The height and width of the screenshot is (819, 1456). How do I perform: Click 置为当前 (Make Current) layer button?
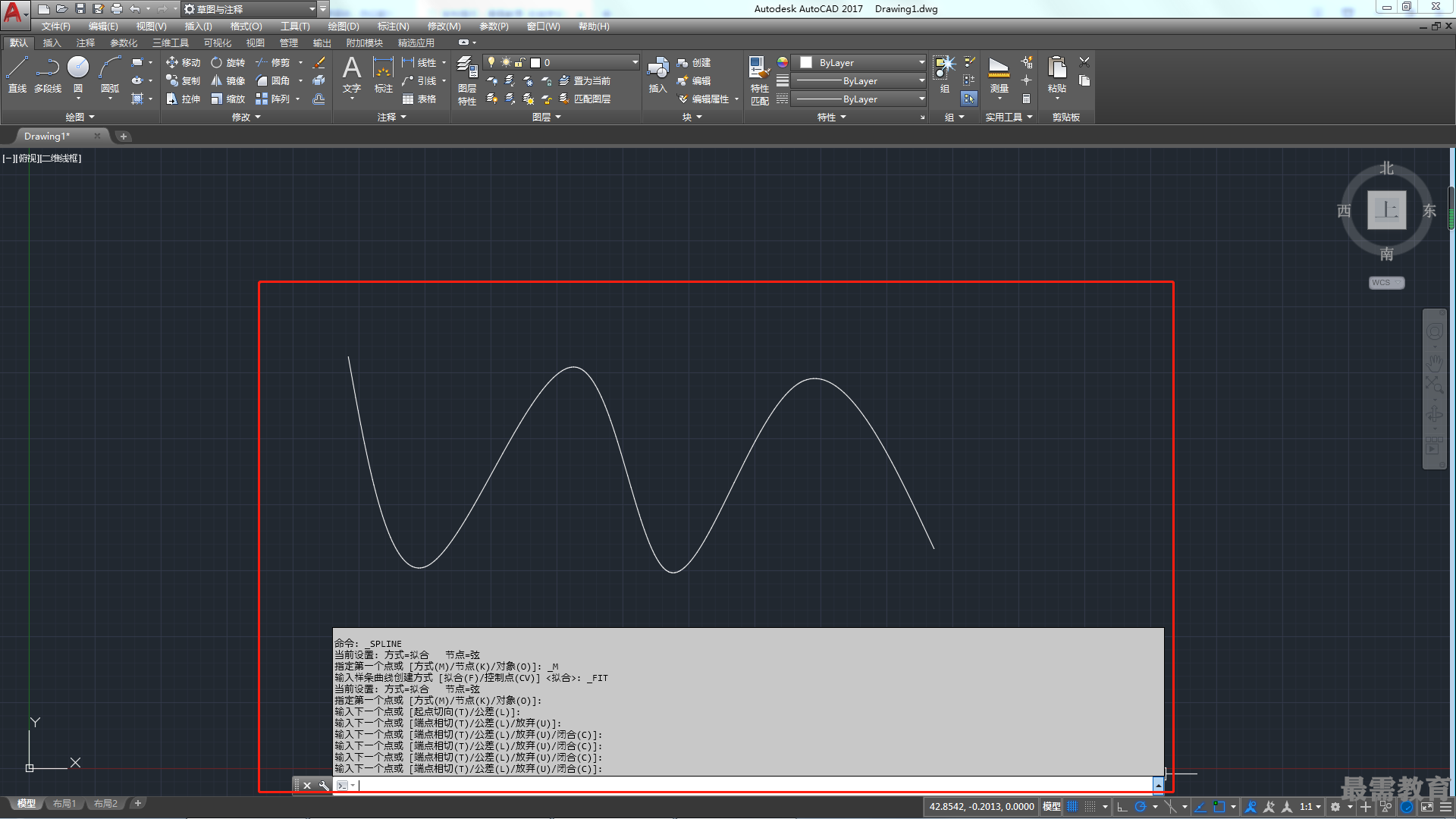[x=584, y=80]
